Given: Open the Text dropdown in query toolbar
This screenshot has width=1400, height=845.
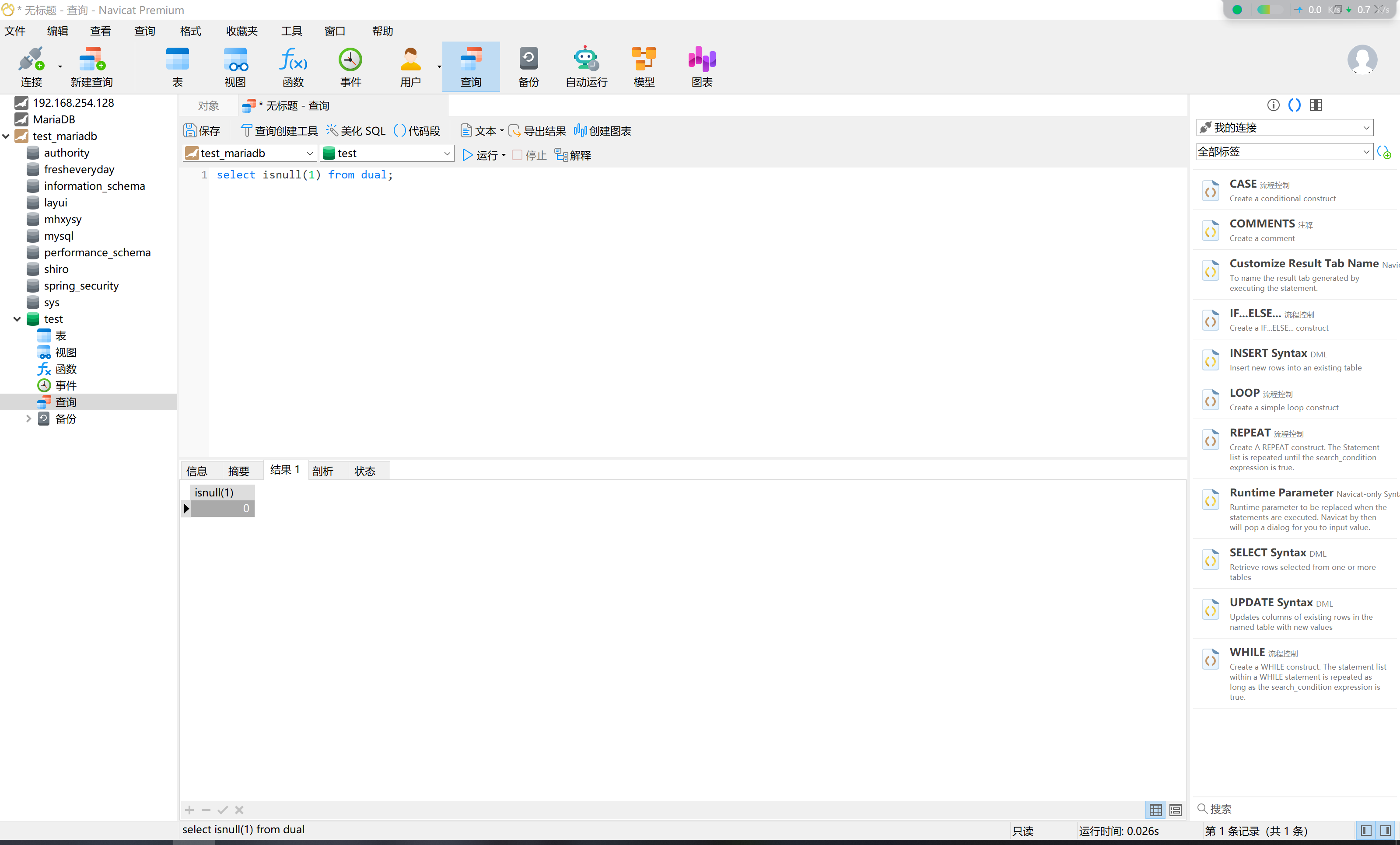Looking at the screenshot, I should pos(482,131).
